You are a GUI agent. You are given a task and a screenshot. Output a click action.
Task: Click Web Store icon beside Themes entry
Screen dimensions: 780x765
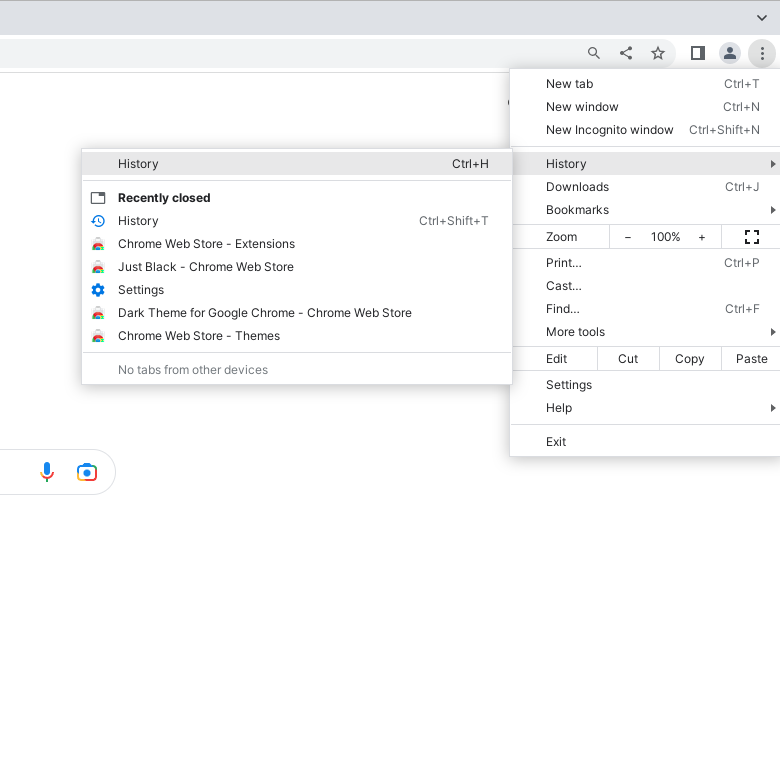pyautogui.click(x=98, y=336)
